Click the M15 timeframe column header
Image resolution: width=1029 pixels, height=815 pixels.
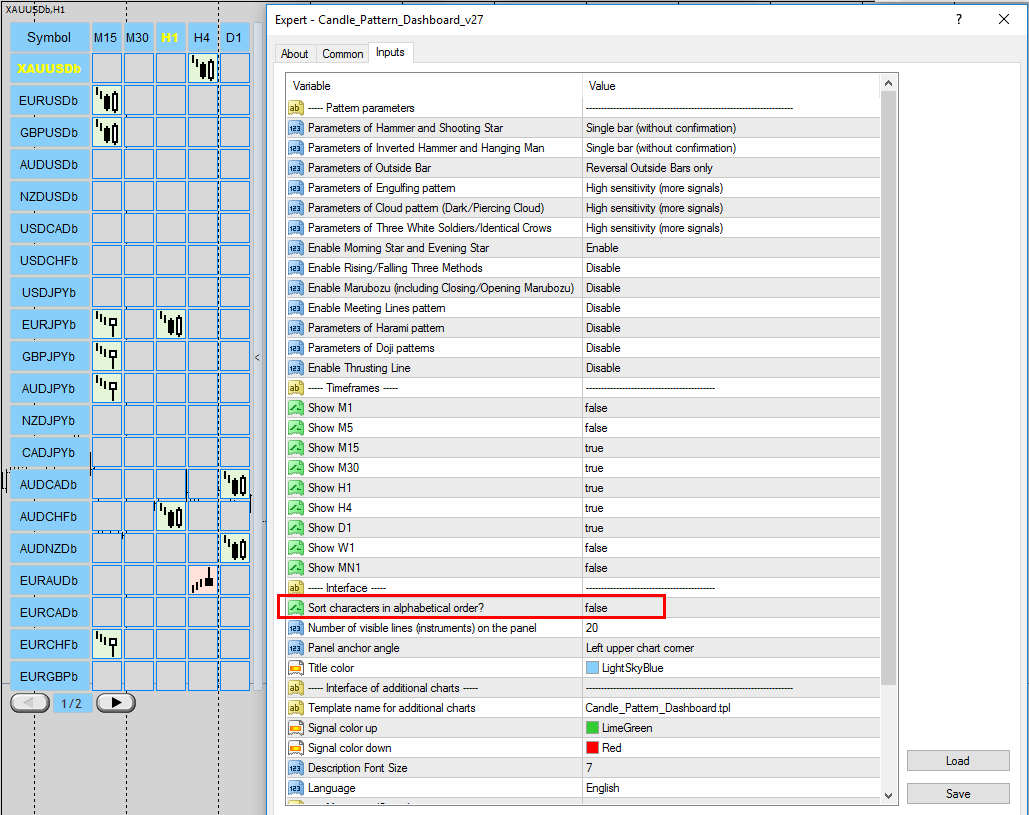click(106, 37)
